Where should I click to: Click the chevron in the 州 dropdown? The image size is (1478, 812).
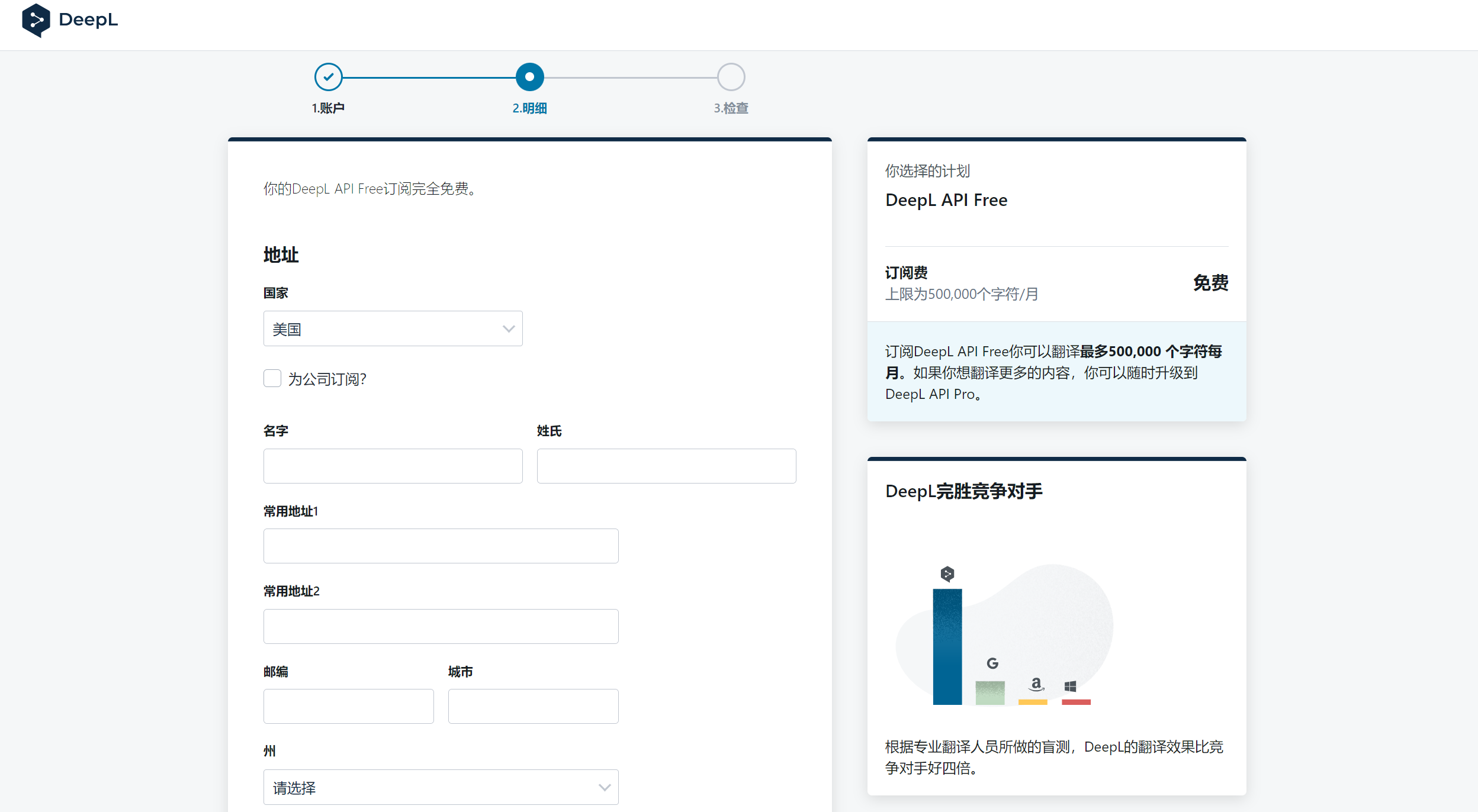(x=605, y=788)
